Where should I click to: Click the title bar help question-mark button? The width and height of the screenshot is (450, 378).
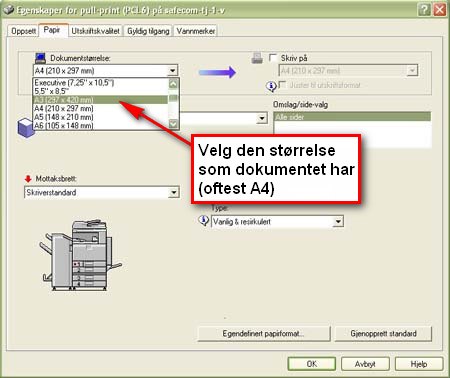pos(424,10)
